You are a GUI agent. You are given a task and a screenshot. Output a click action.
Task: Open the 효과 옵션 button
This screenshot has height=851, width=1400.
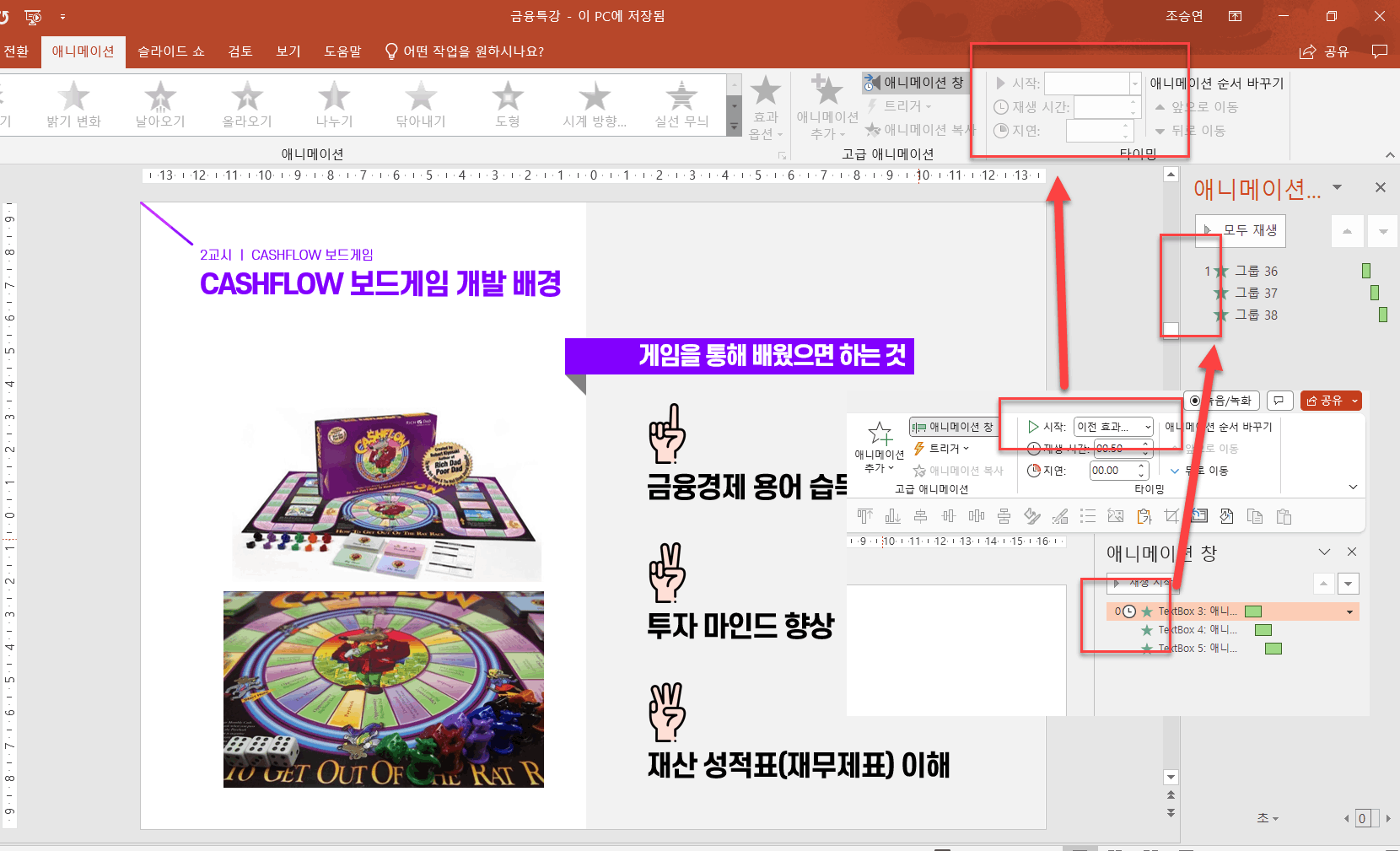766,106
